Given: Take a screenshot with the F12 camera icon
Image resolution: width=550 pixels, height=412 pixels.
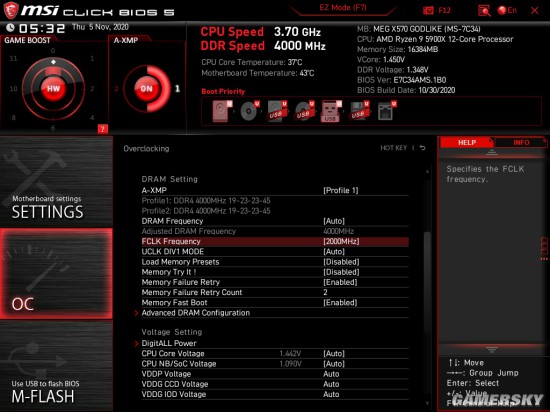Looking at the screenshot, I should [x=428, y=11].
